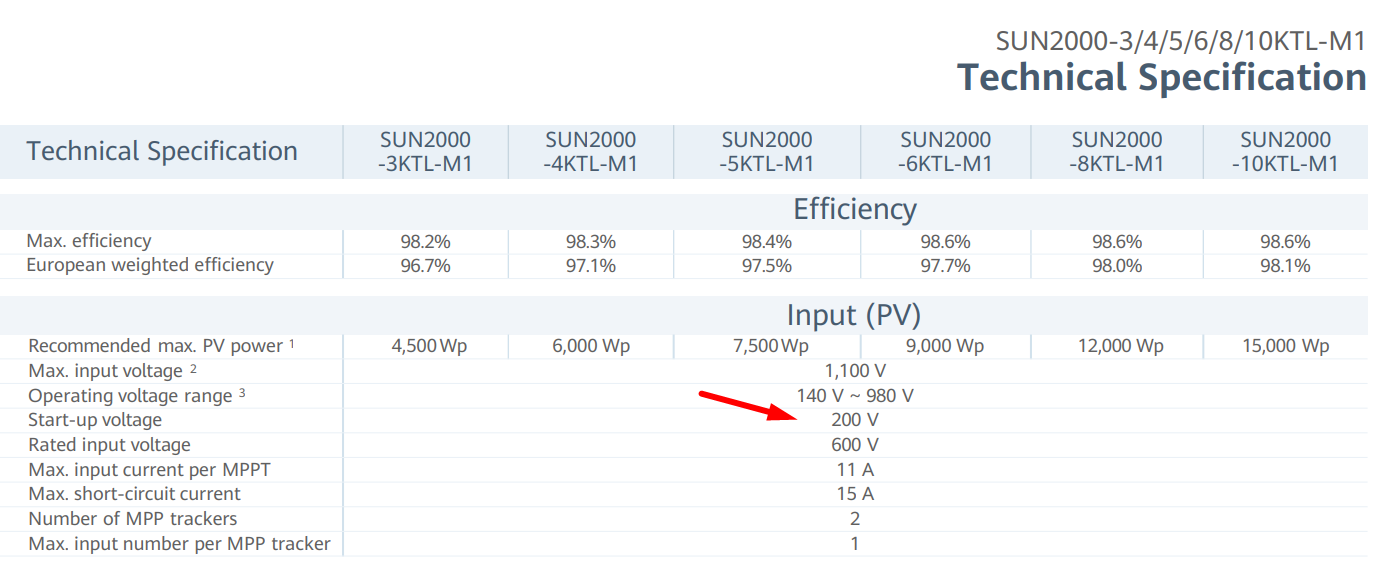Click the Efficiency section heading
Viewport: 1389px width, 574px height.
click(854, 209)
